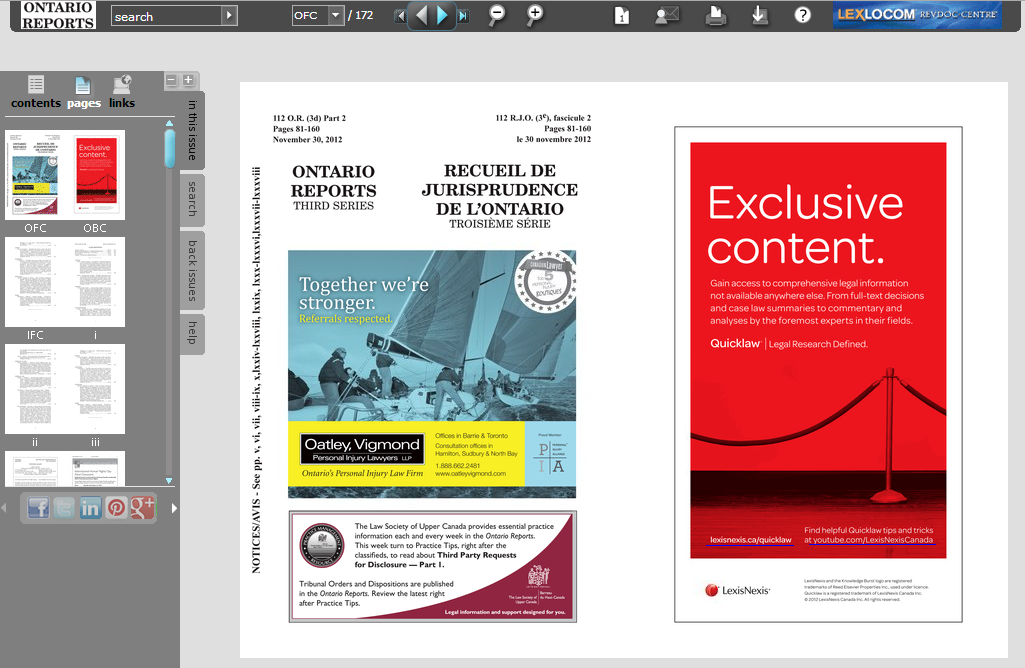
Task: Open the back issues side tab
Action: pyautogui.click(x=192, y=270)
